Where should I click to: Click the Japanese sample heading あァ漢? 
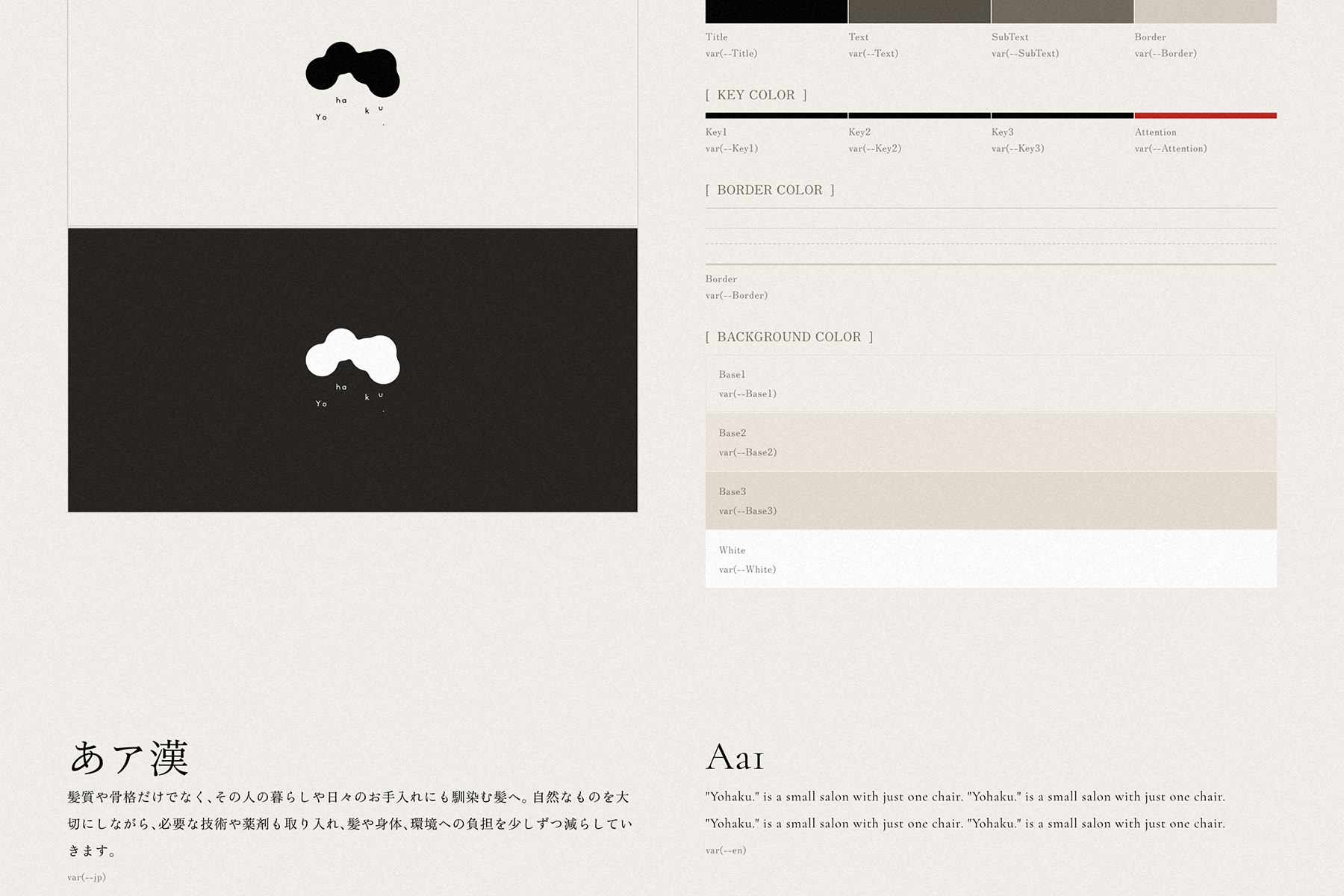coord(128,758)
